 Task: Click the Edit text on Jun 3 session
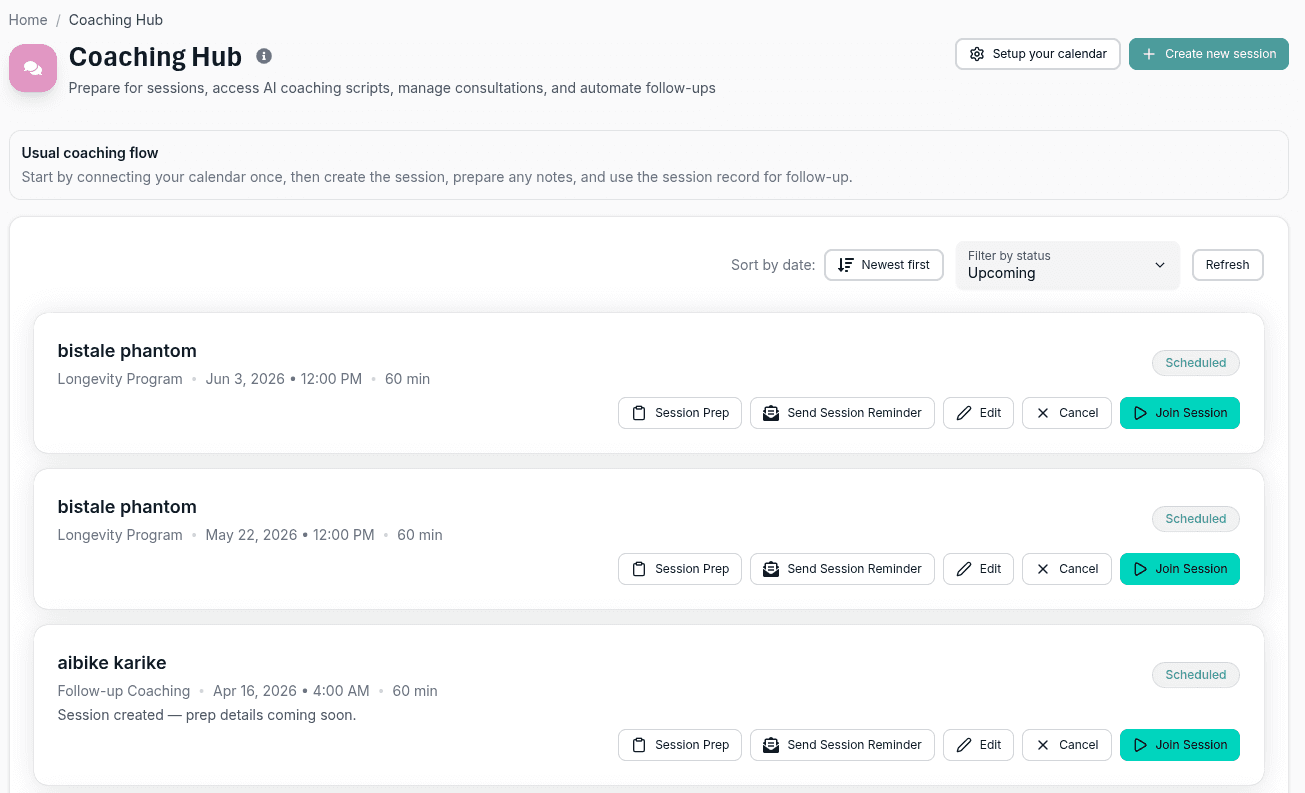pos(990,413)
